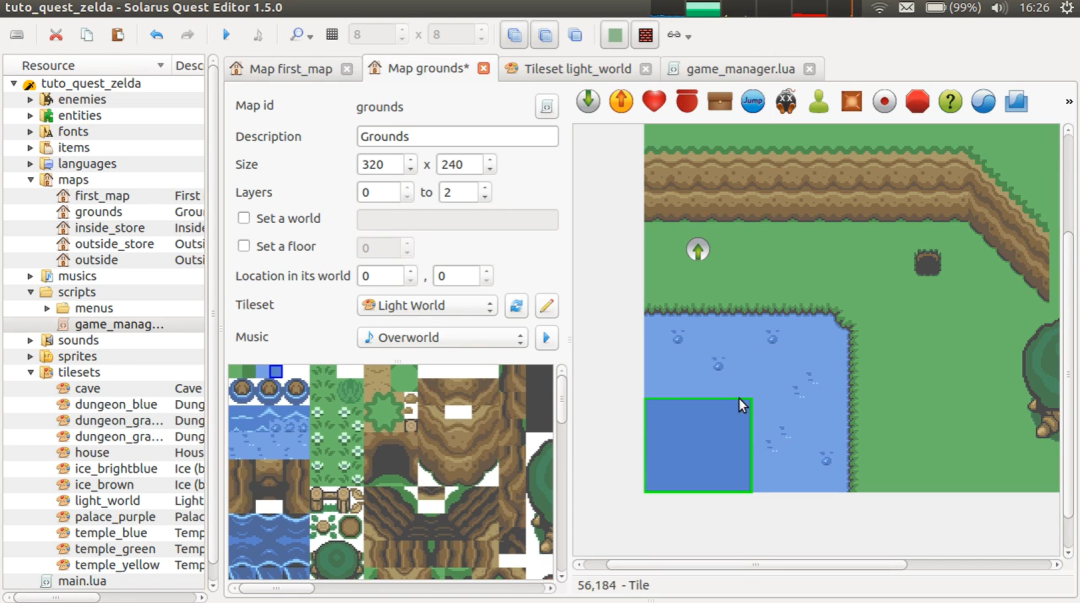Image resolution: width=1080 pixels, height=603 pixels.
Task: Add a pickable heart entity
Action: [654, 101]
